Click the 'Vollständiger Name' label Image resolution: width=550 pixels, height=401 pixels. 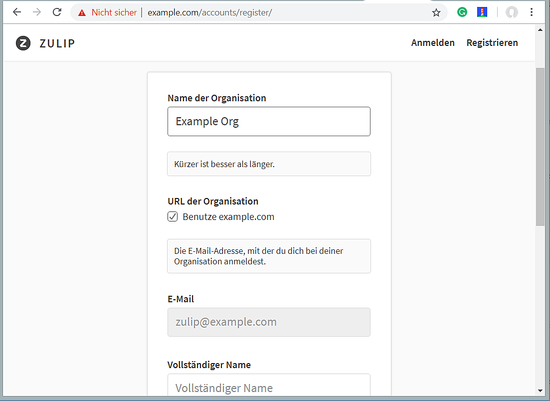tap(209, 365)
